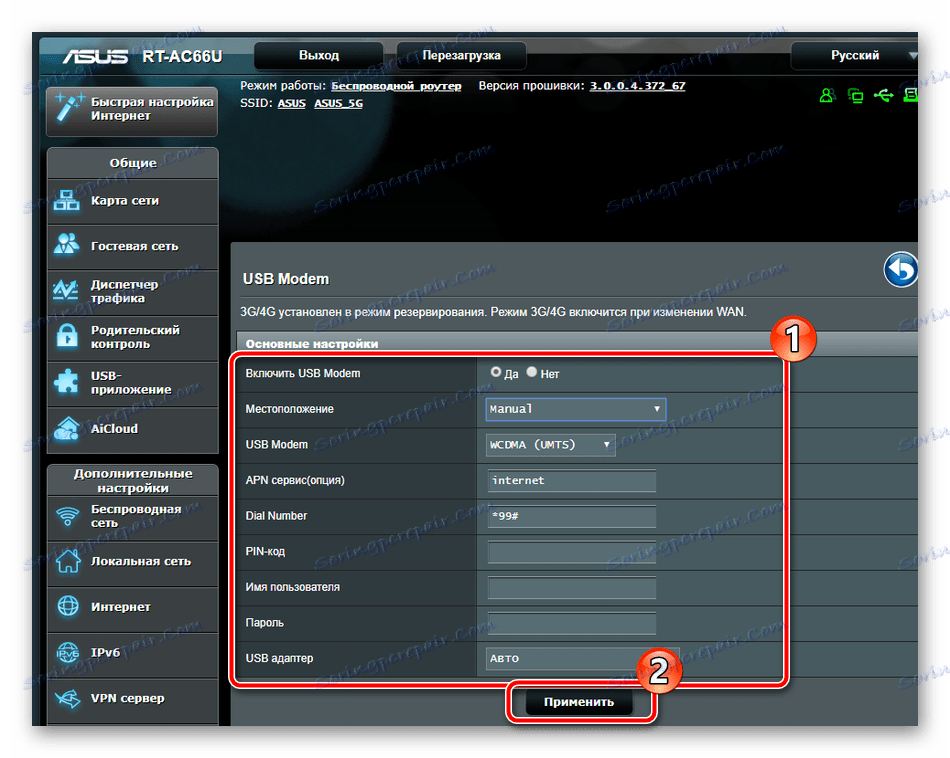The width and height of the screenshot is (950, 758).
Task: Click the 'USB Modem' page title
Action: (x=286, y=279)
